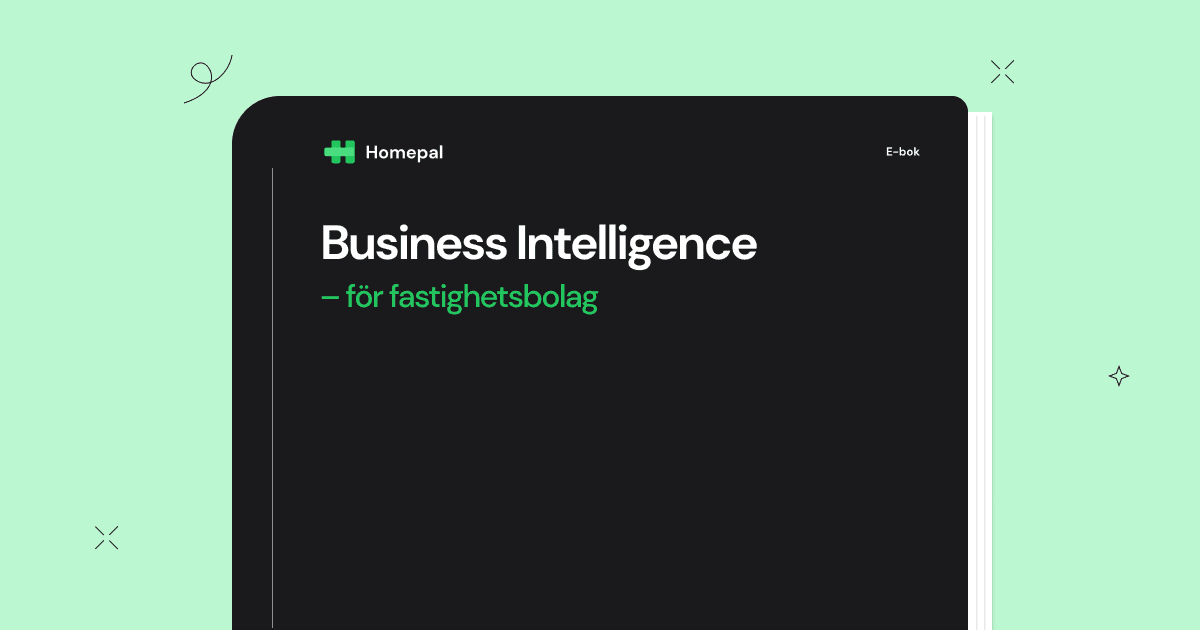Click the four-point star icon on right
Screen dimensions: 1200x630
pyautogui.click(x=1119, y=376)
